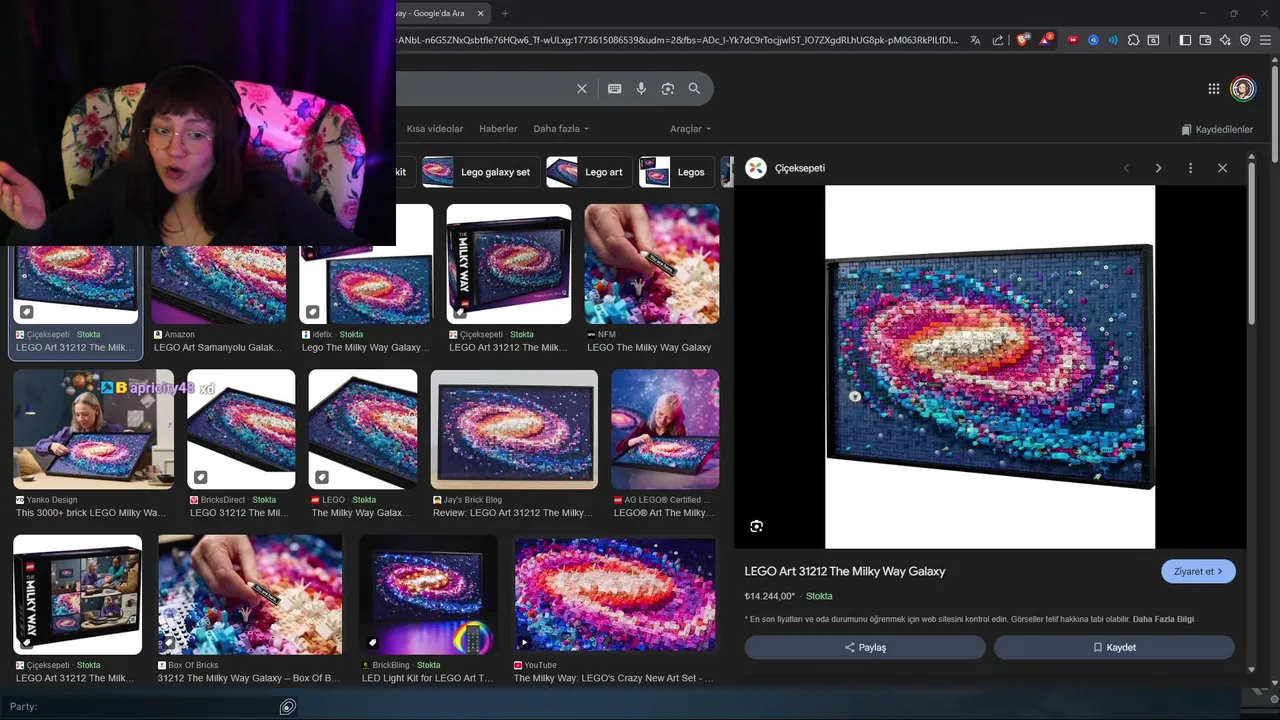Click the ₺14.244,00 price text
Viewport: 1280px width, 720px height.
[769, 596]
